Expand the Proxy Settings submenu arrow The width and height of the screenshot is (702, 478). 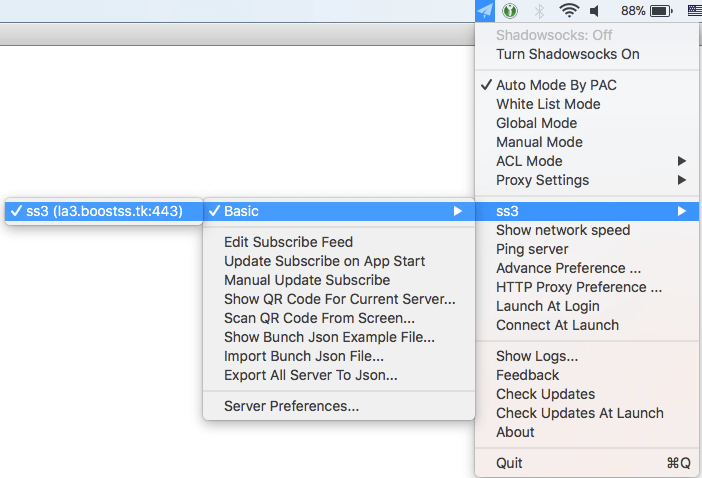[x=681, y=180]
